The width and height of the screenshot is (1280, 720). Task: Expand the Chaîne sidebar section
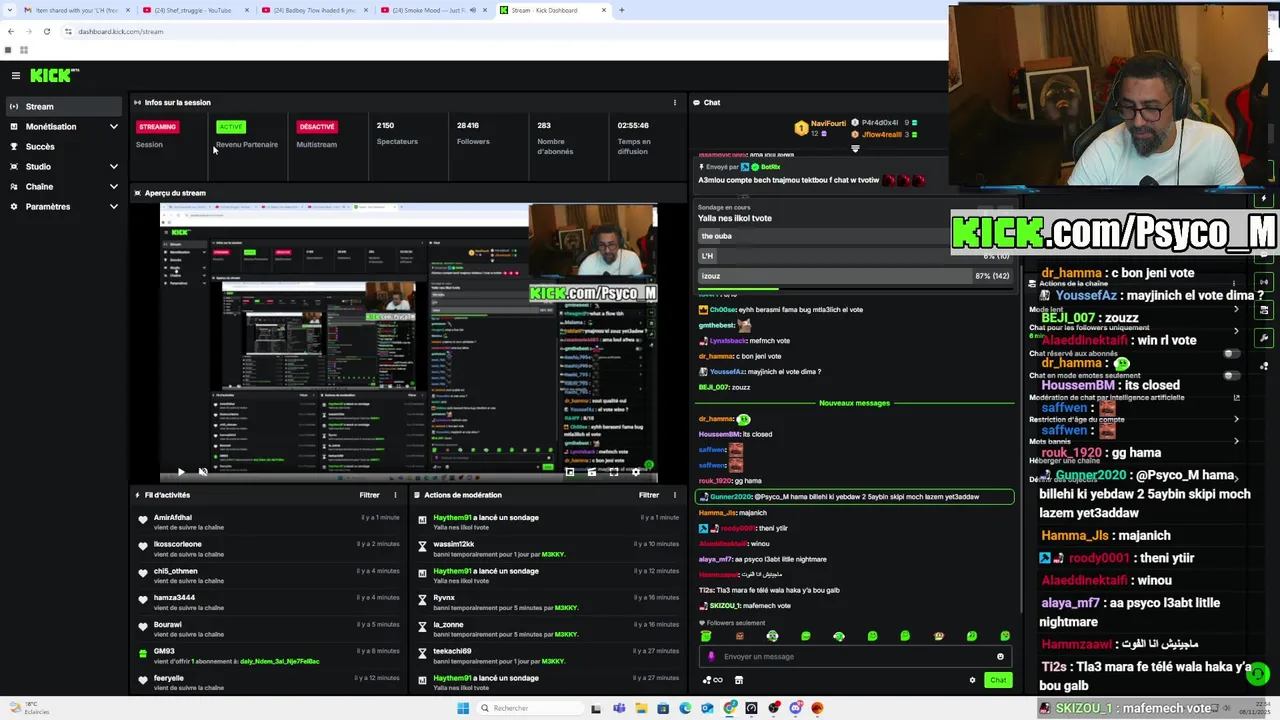62,186
